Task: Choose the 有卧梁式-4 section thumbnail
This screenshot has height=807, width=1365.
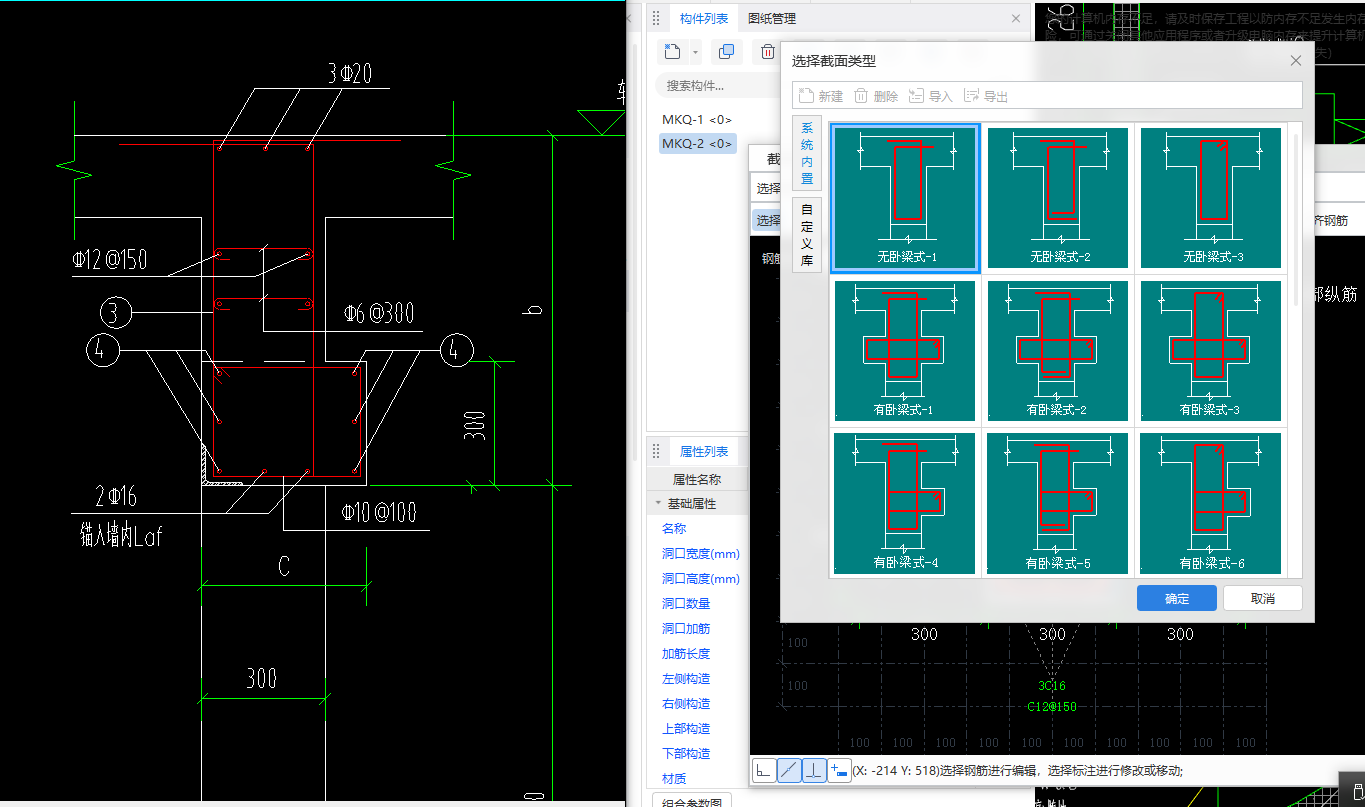Action: [905, 503]
